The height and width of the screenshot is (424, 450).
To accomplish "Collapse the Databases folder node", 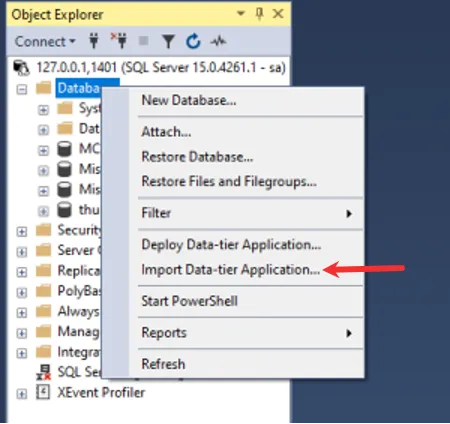I will (22, 89).
